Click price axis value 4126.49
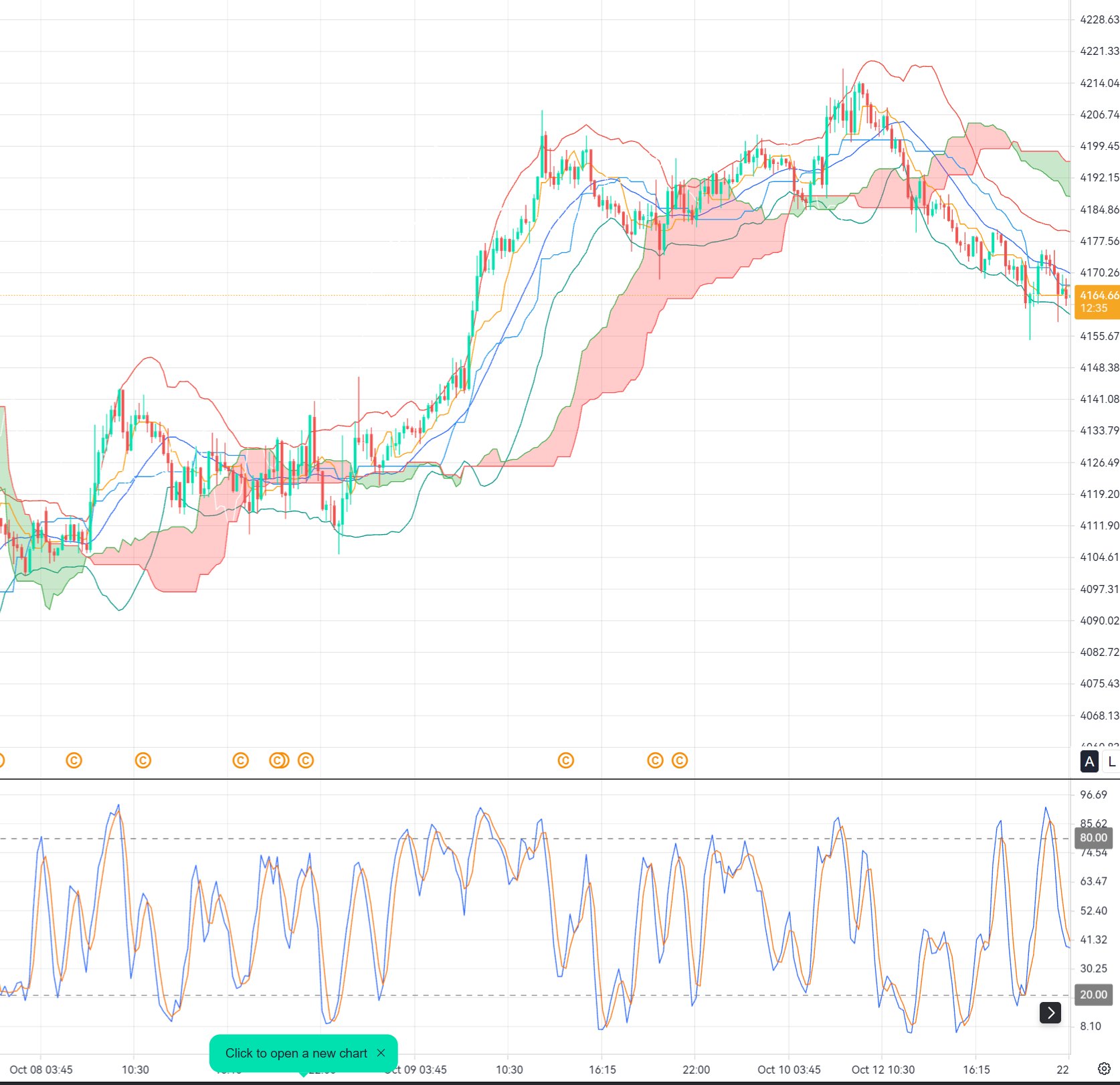The width and height of the screenshot is (1120, 1085). click(x=1099, y=463)
